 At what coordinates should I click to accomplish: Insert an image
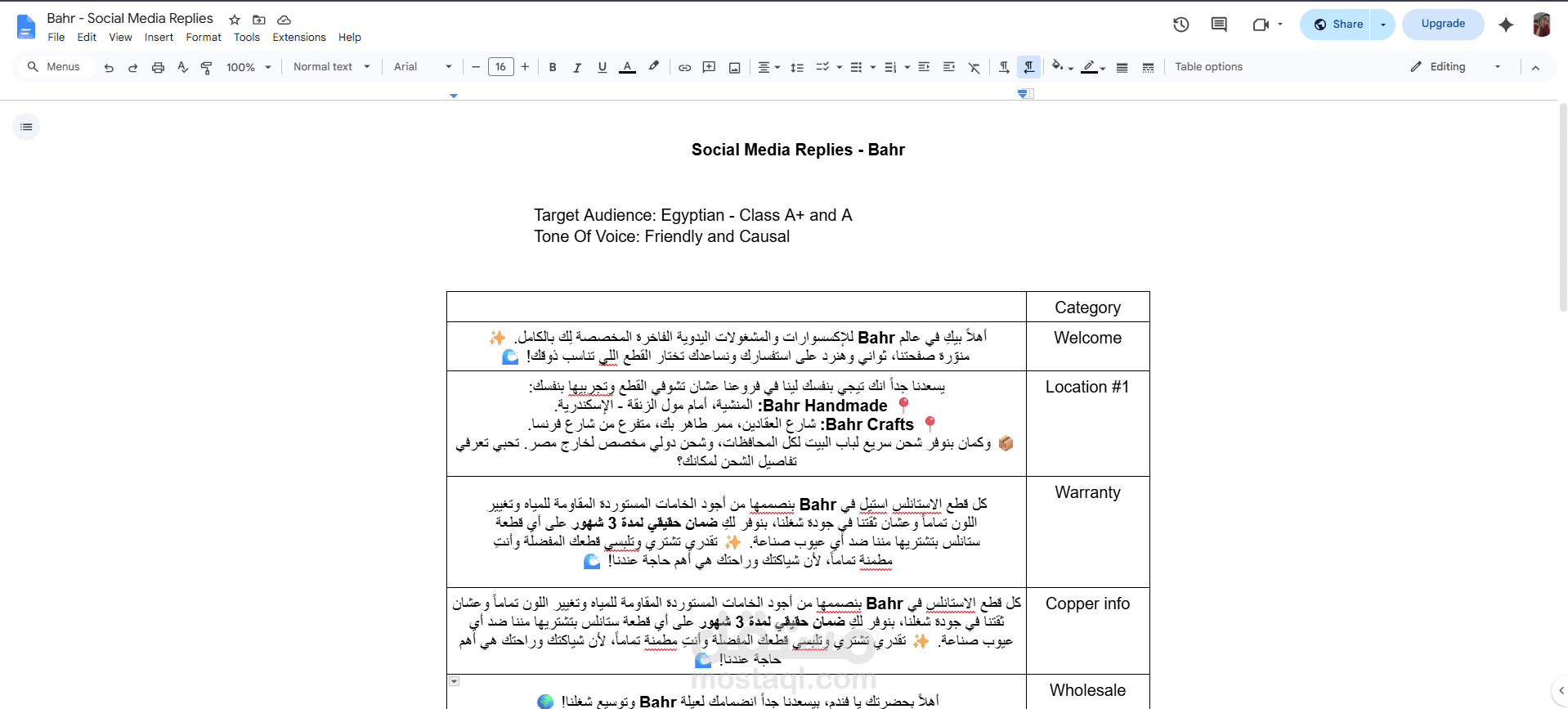(x=734, y=67)
